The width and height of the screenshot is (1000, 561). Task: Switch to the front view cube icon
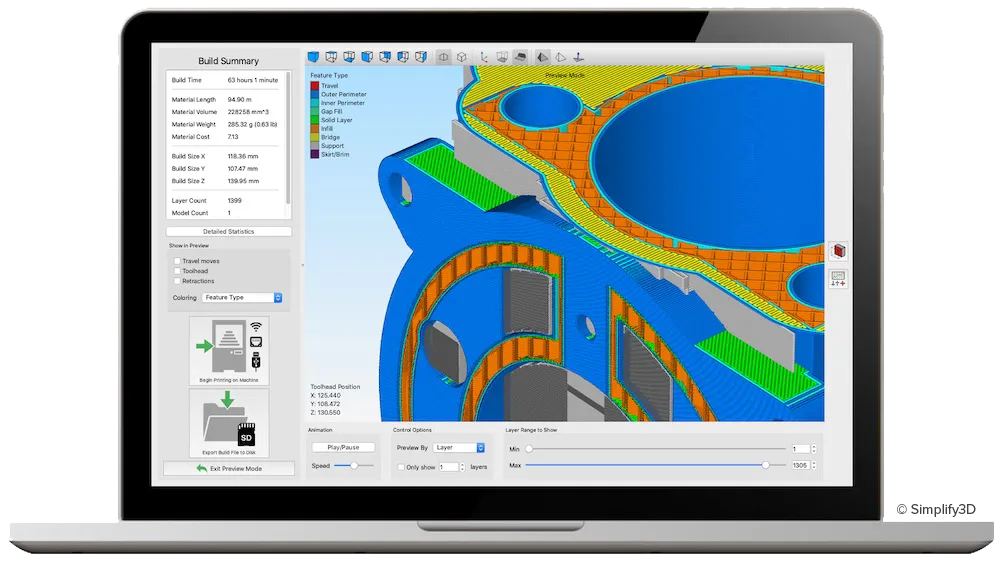tap(367, 57)
